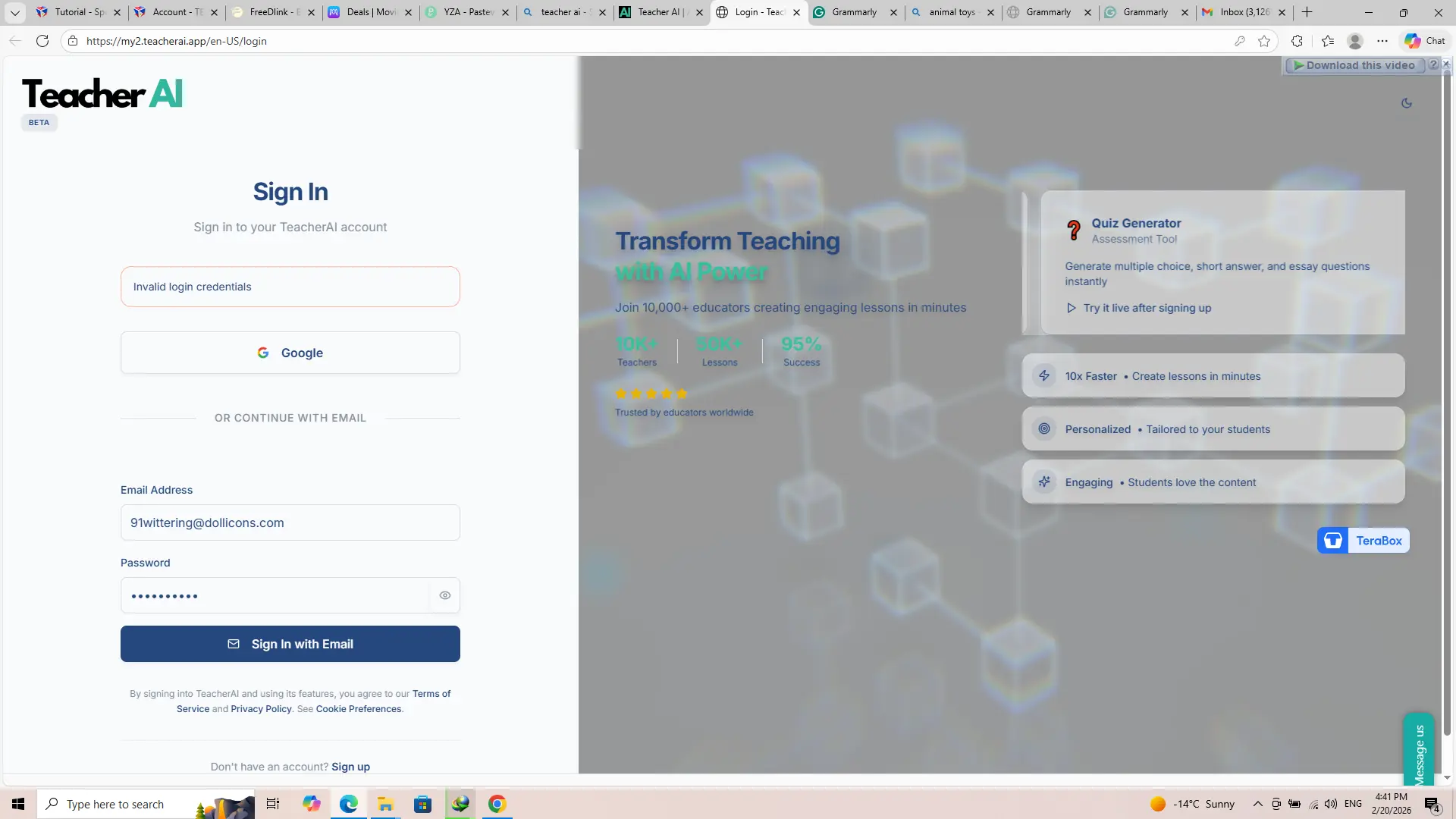Switch to Inbox Gmail tab
The image size is (1456, 819).
(1244, 12)
